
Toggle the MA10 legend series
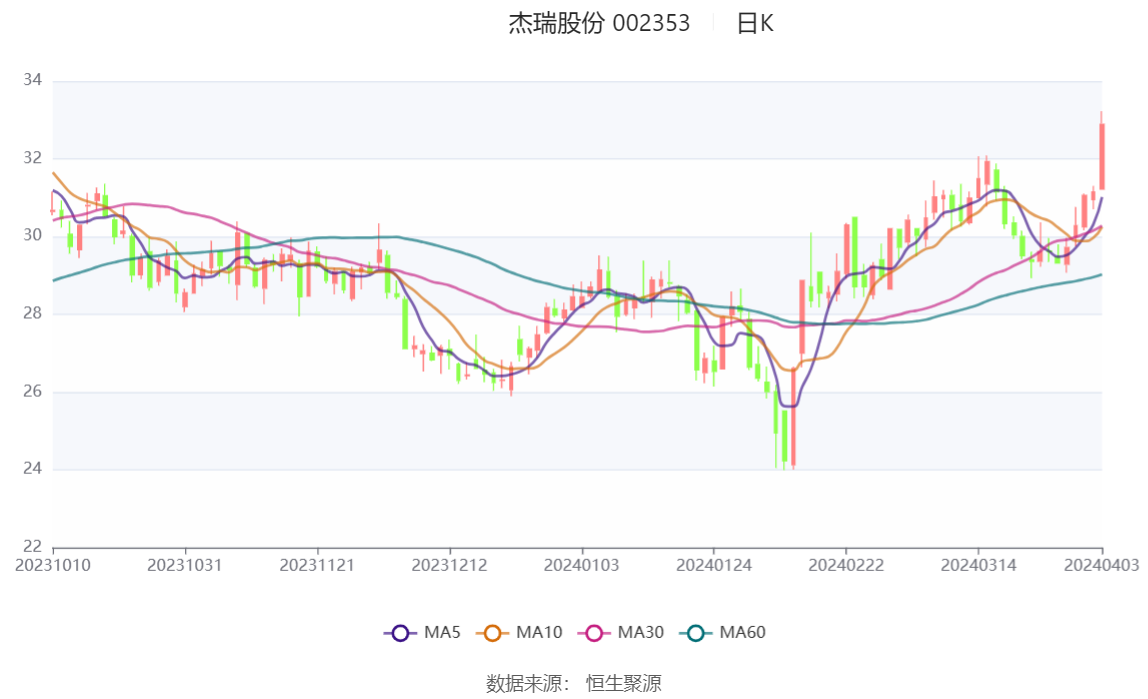click(519, 632)
